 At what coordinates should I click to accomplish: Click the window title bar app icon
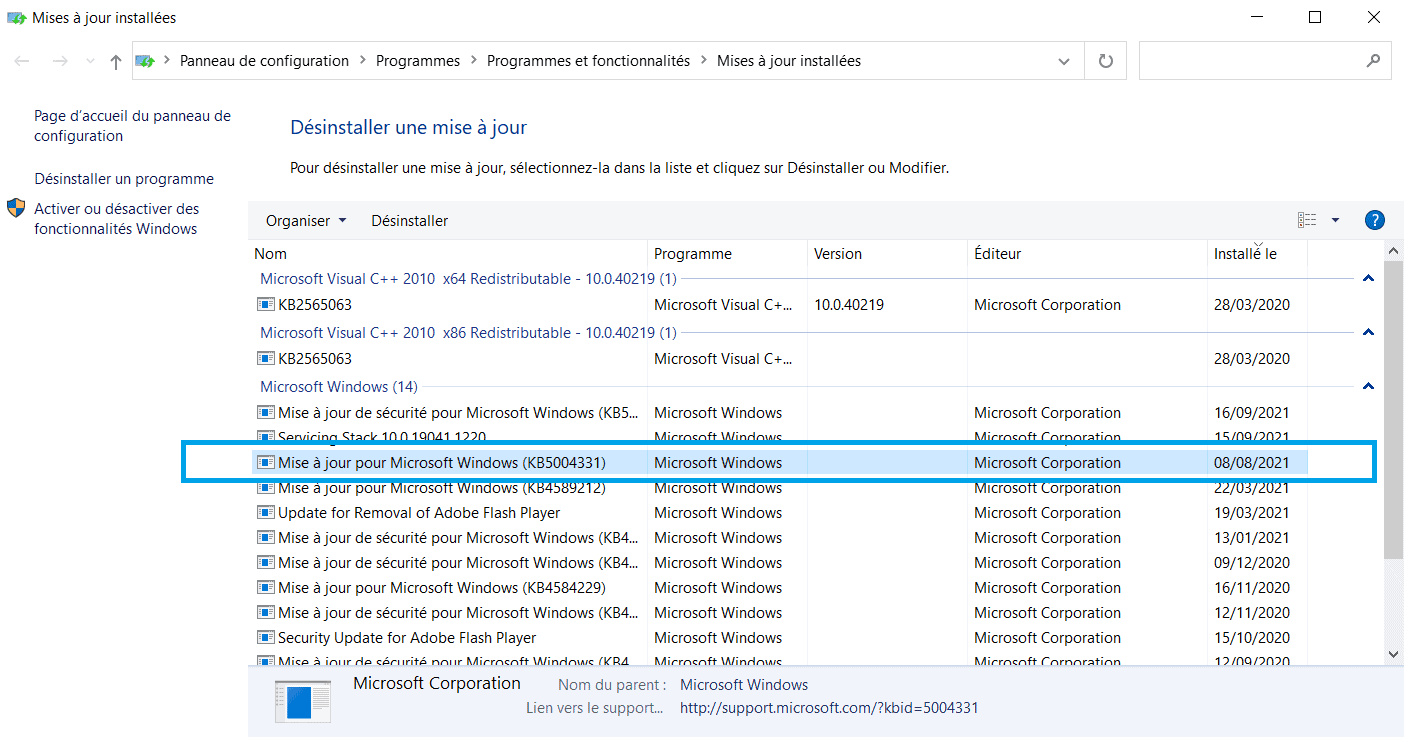point(16,18)
